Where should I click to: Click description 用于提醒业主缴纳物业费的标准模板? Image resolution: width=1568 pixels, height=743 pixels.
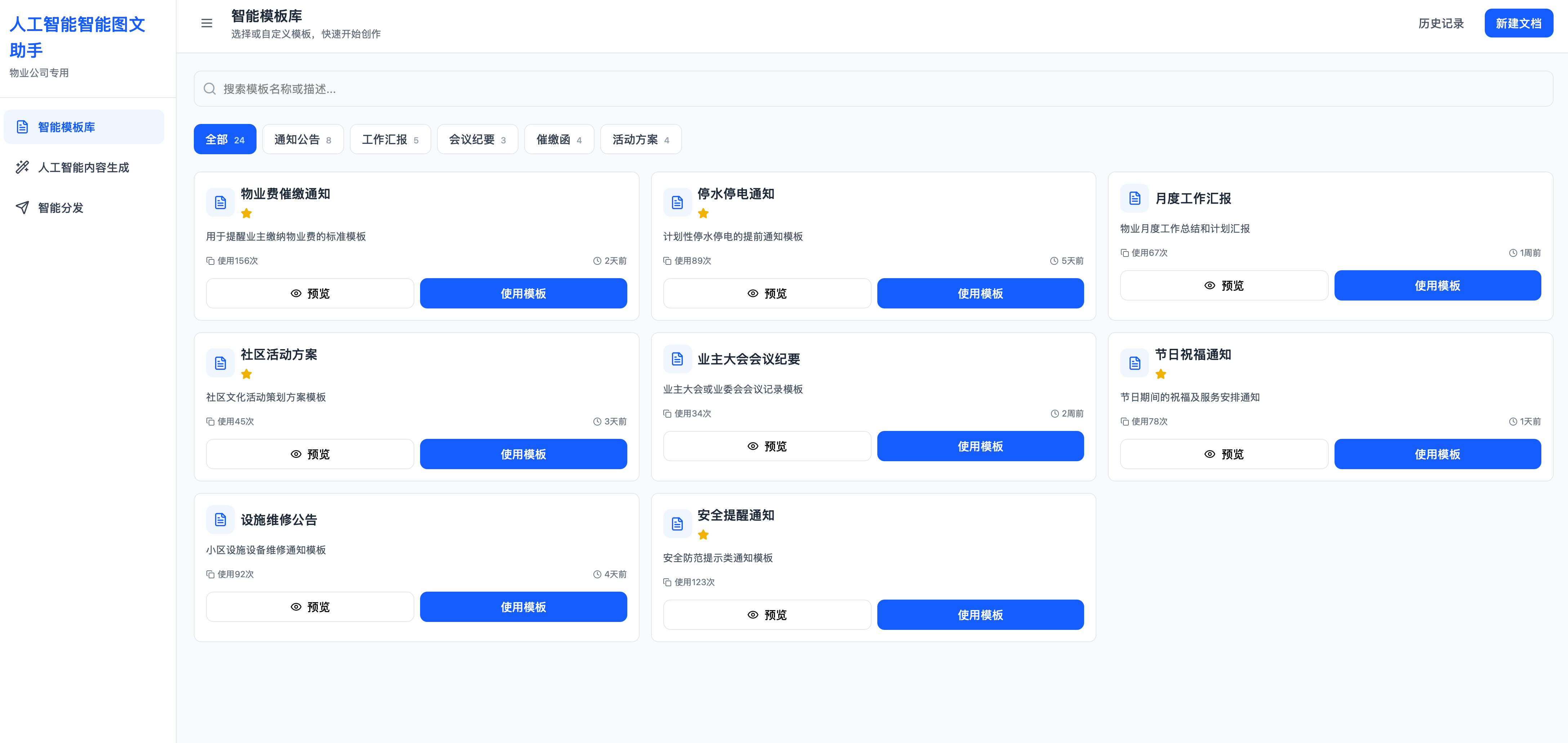tap(286, 236)
